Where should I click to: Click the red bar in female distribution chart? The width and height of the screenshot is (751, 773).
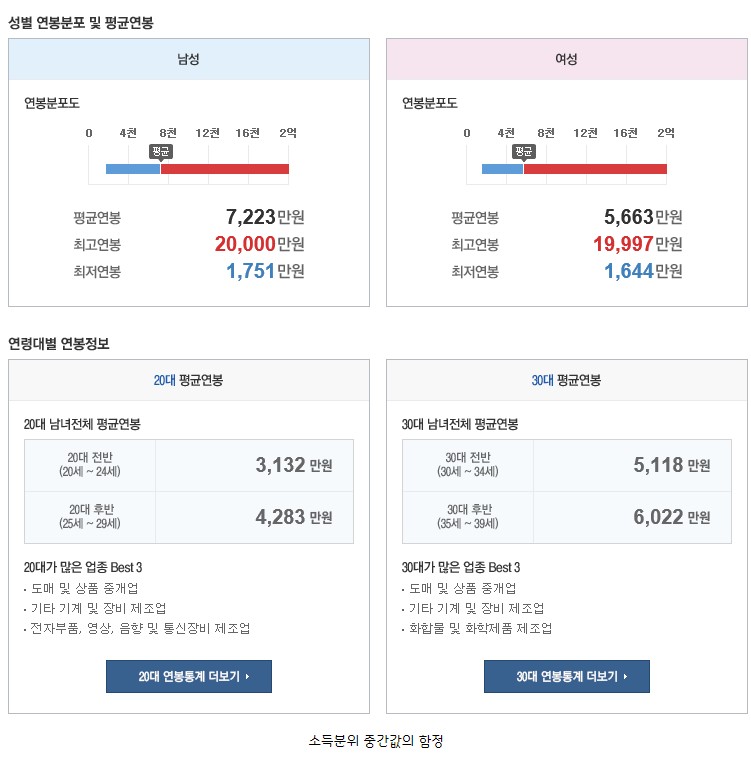(x=595, y=169)
